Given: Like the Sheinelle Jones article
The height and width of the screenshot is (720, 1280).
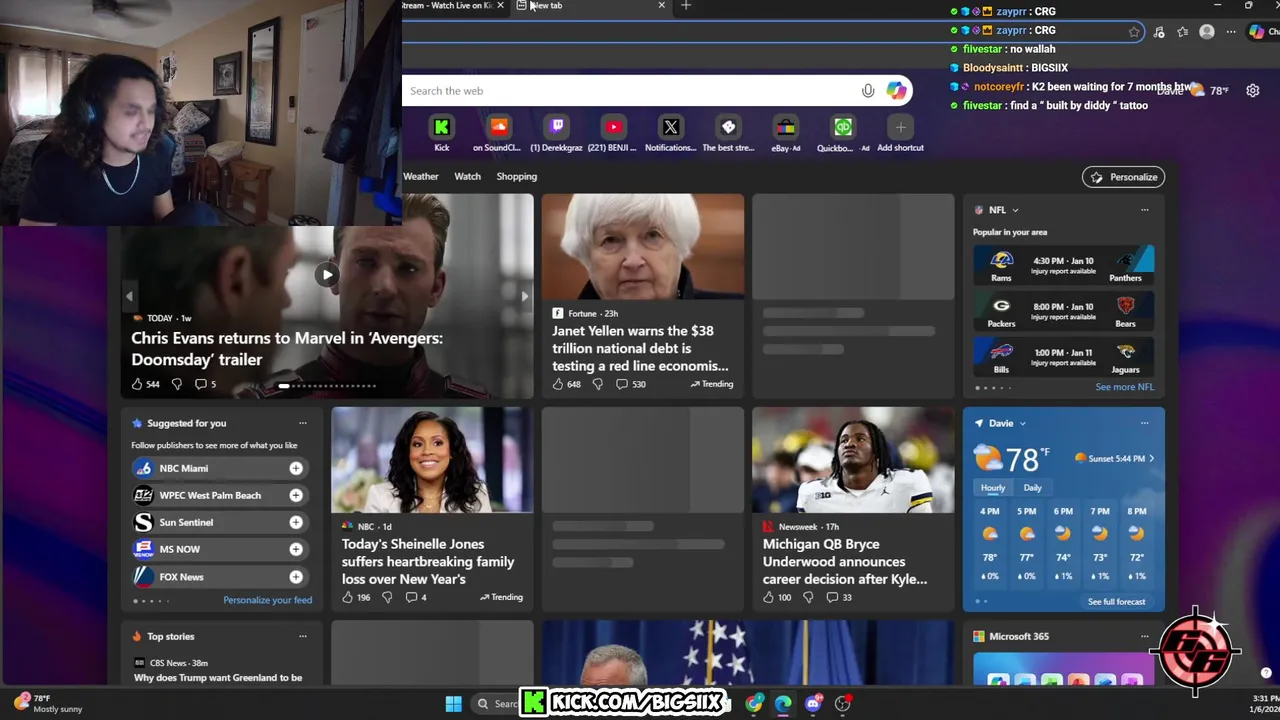Looking at the screenshot, I should coord(347,597).
